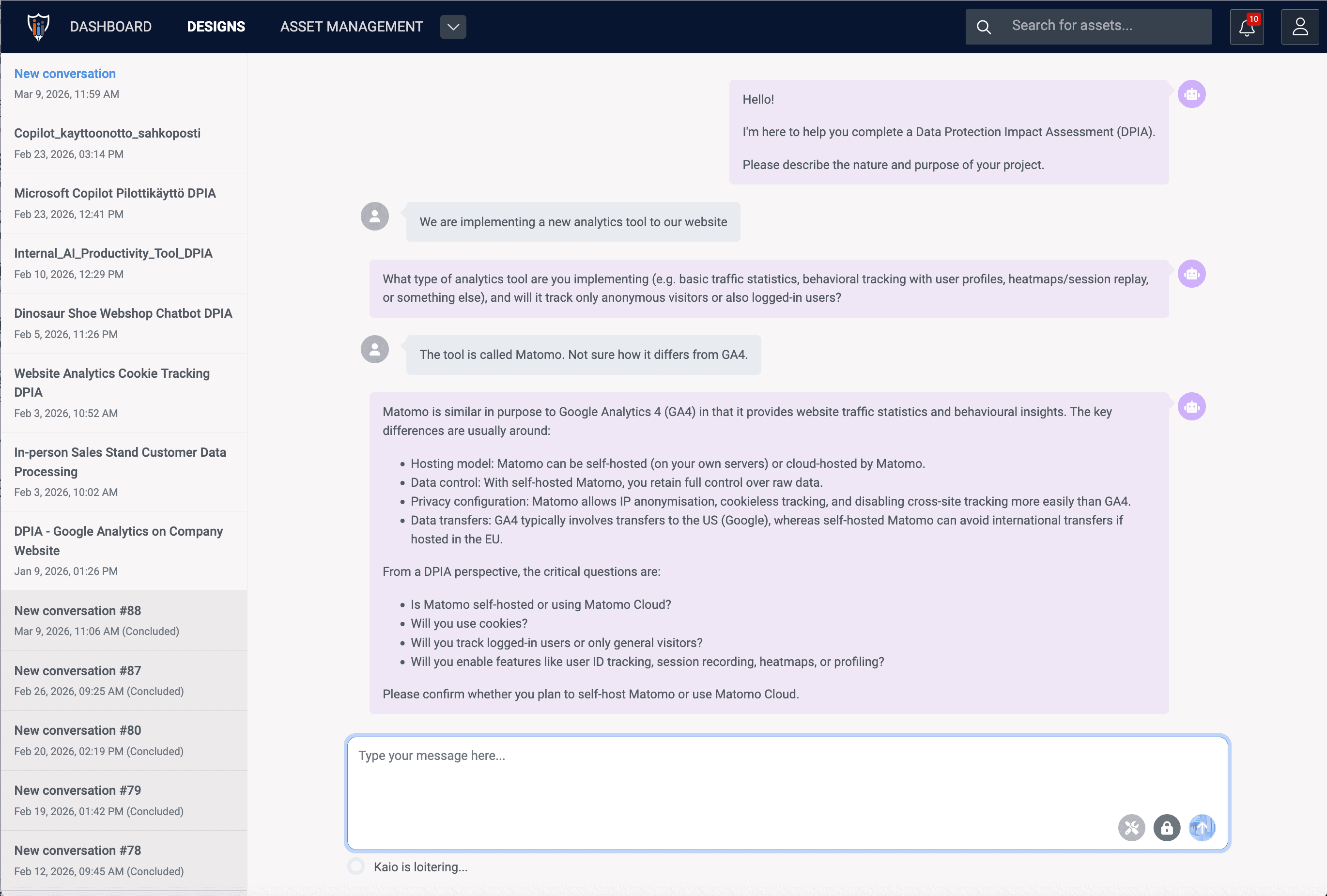
Task: Click the user avatar beside the analytics tool message
Action: [374, 216]
